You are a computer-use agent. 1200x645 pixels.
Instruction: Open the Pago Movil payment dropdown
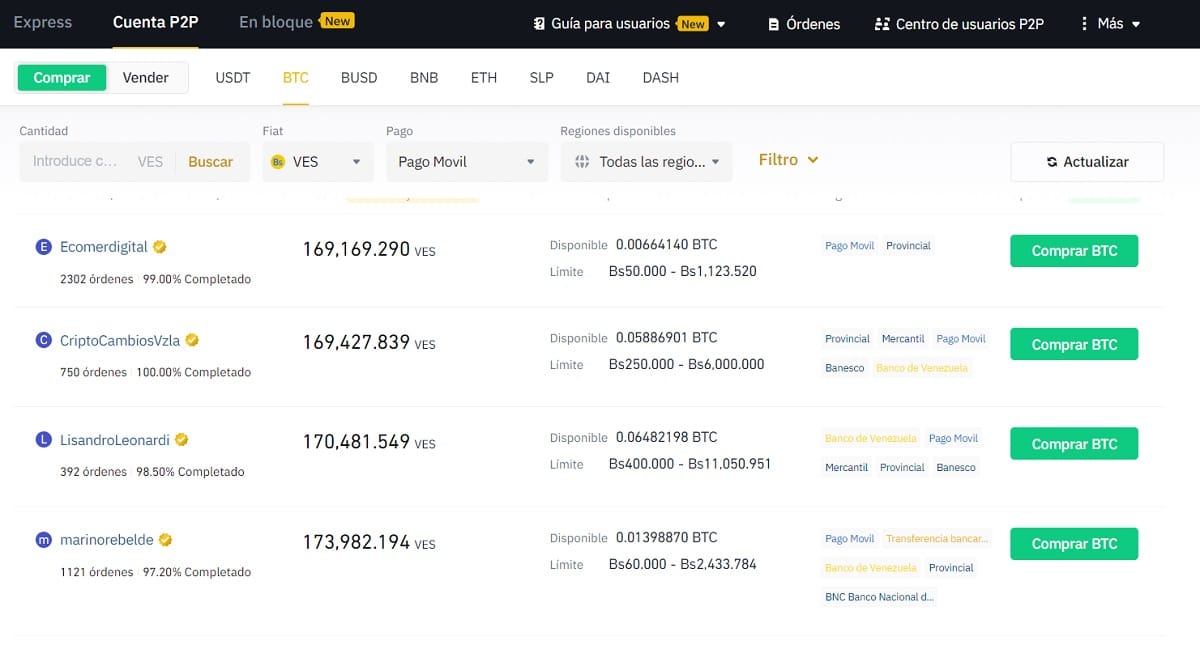point(467,162)
